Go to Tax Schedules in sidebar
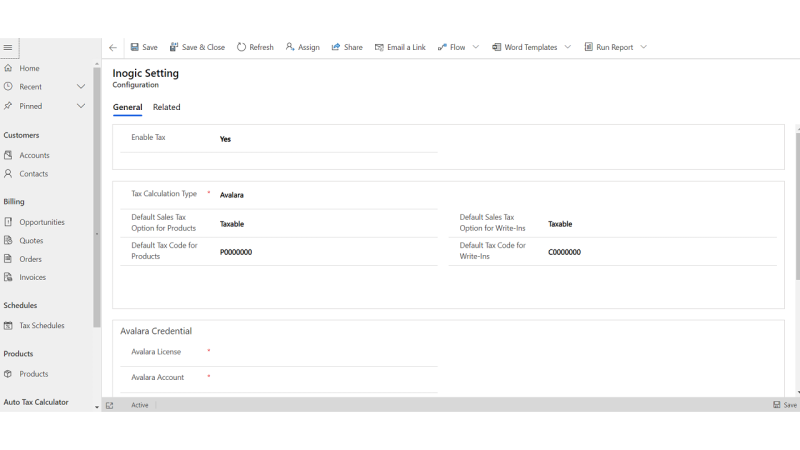The height and width of the screenshot is (450, 800). coord(41,325)
